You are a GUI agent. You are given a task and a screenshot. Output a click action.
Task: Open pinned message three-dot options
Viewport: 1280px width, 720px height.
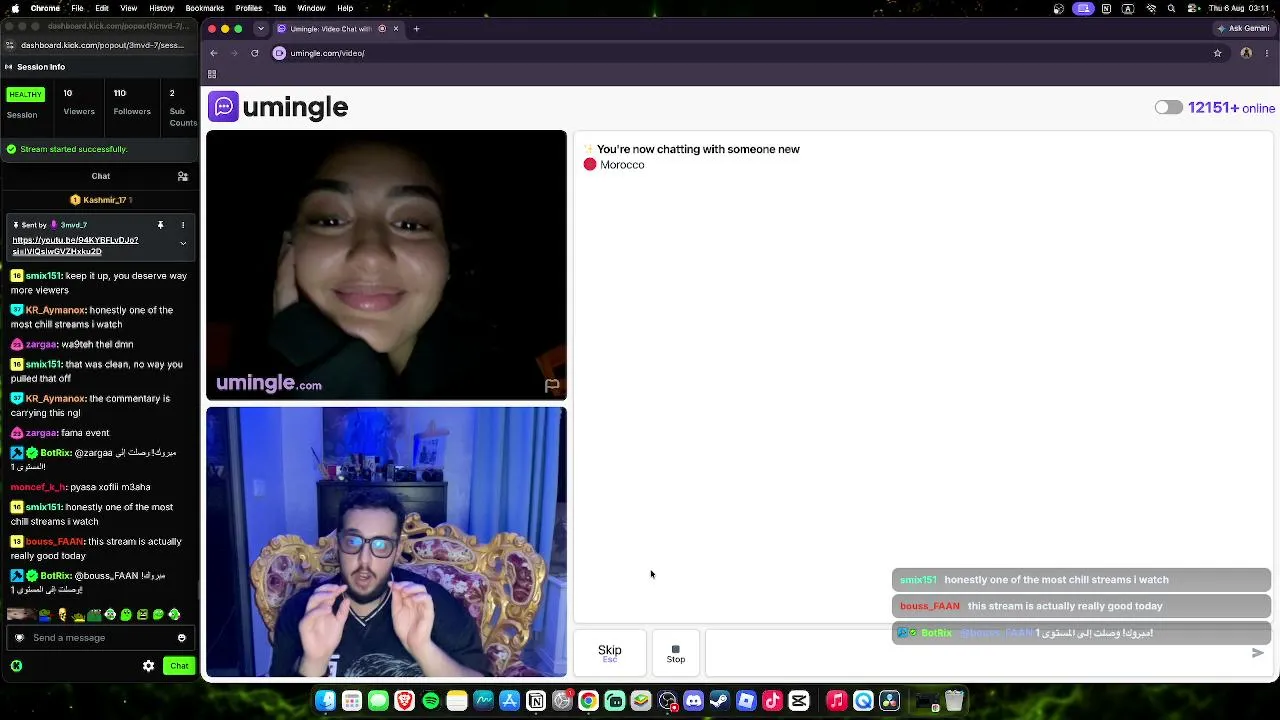pyautogui.click(x=183, y=225)
